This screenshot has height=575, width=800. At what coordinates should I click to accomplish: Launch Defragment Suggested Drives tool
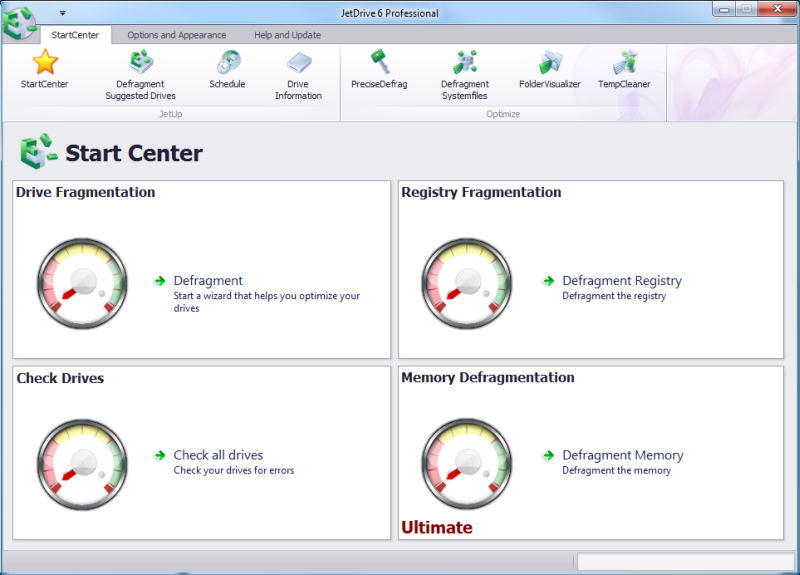pyautogui.click(x=140, y=75)
